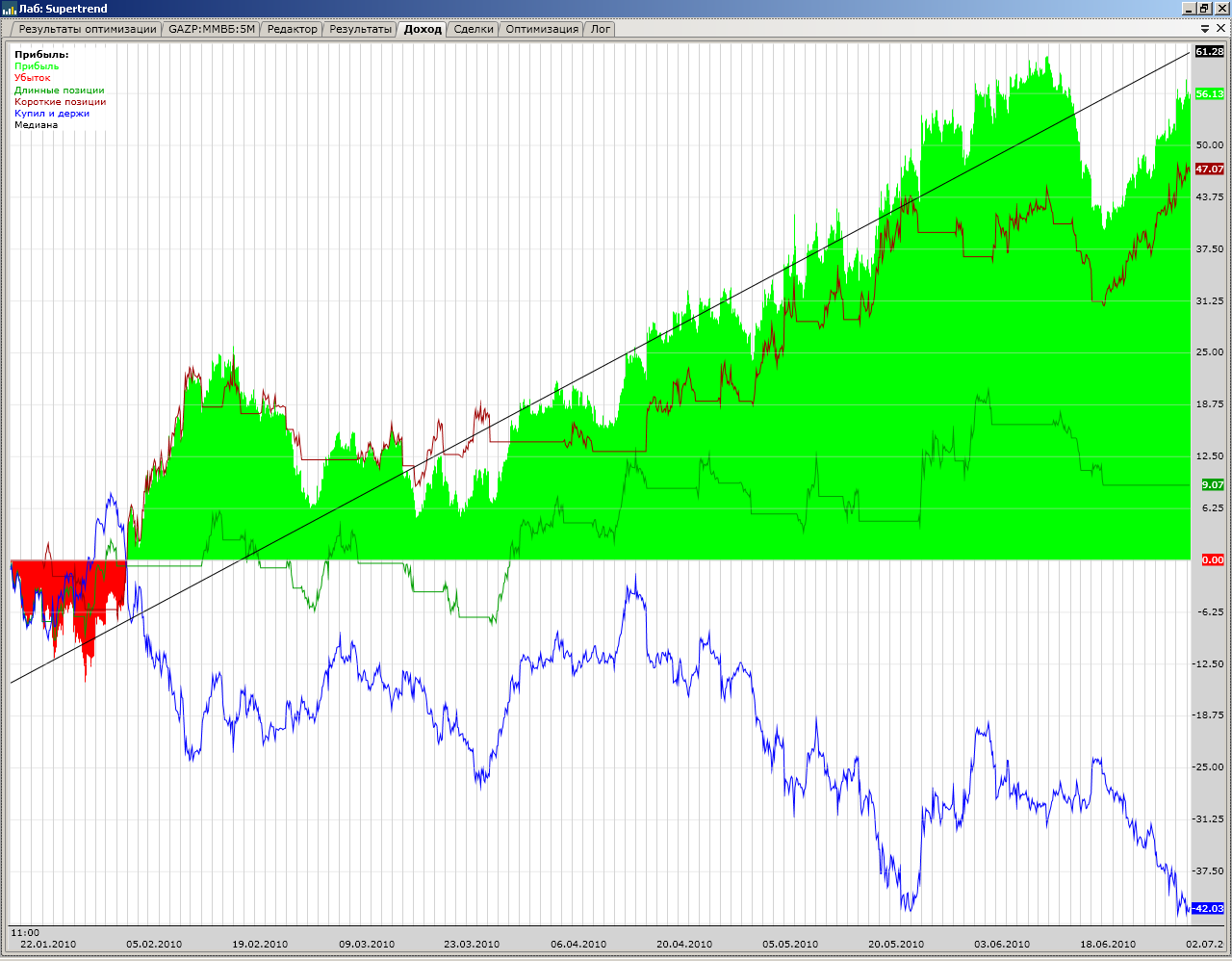Open the Оптимизация tab
This screenshot has width=1232, height=961.
tap(542, 29)
